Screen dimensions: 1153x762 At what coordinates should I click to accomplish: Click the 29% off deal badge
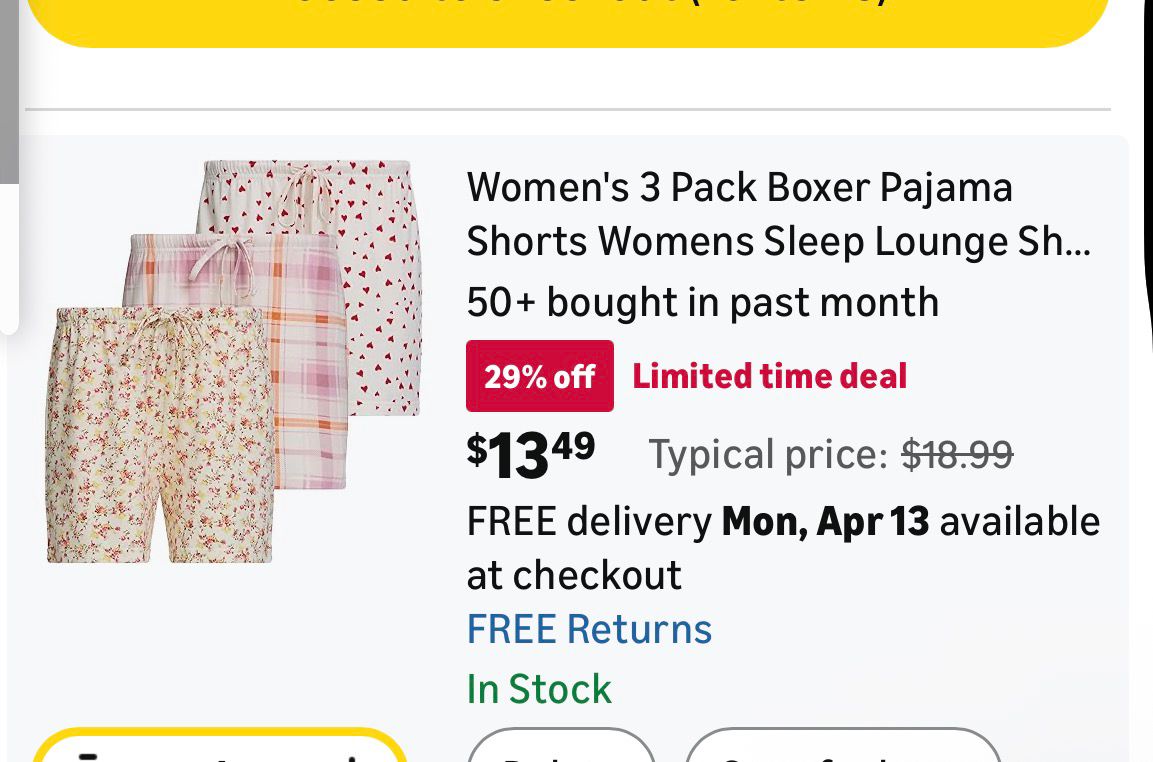click(540, 376)
